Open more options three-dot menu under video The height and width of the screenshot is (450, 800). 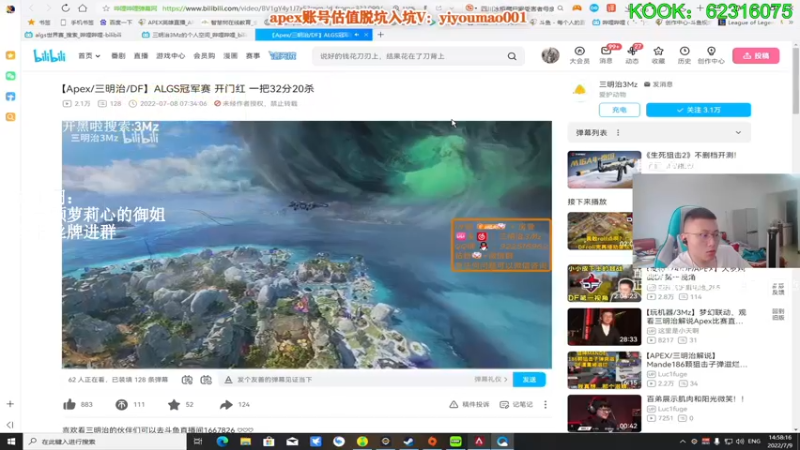(x=545, y=404)
